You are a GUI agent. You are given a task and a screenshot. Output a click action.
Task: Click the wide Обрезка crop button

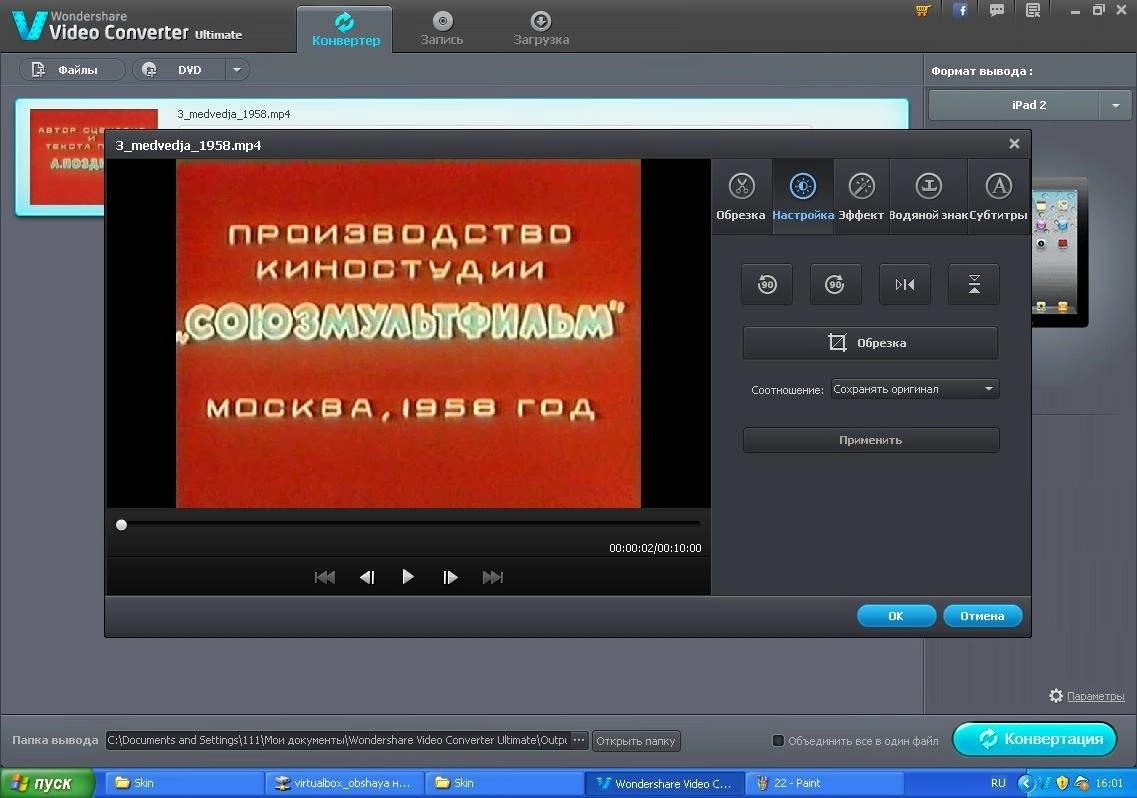click(x=870, y=342)
